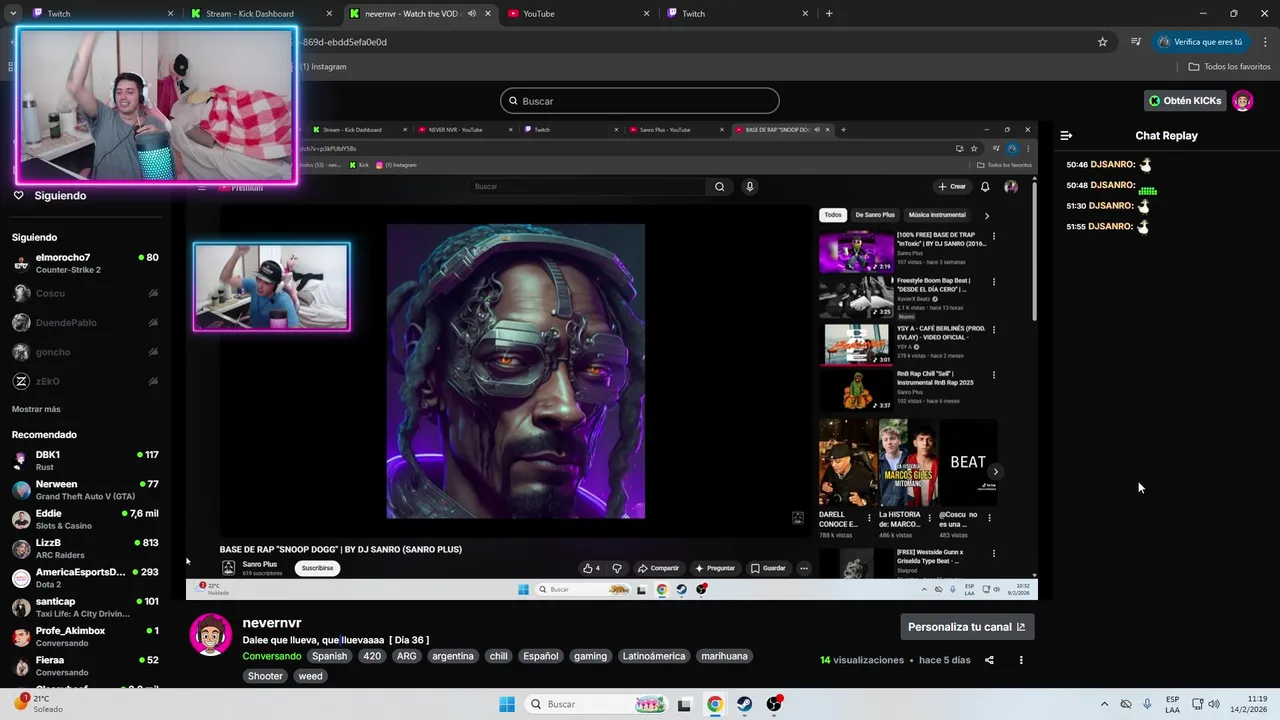The image size is (1280, 720).
Task: Open recommended channel LizzB
Action: pos(85,548)
